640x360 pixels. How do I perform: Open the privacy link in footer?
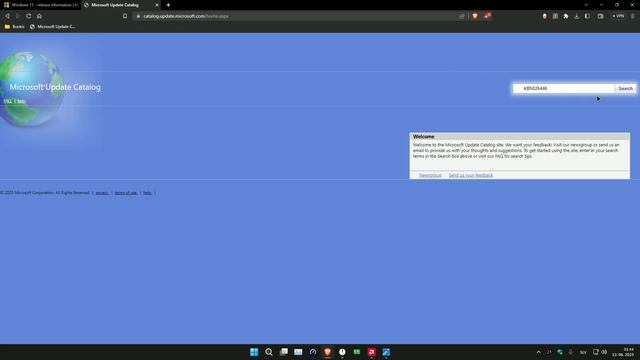tap(102, 193)
